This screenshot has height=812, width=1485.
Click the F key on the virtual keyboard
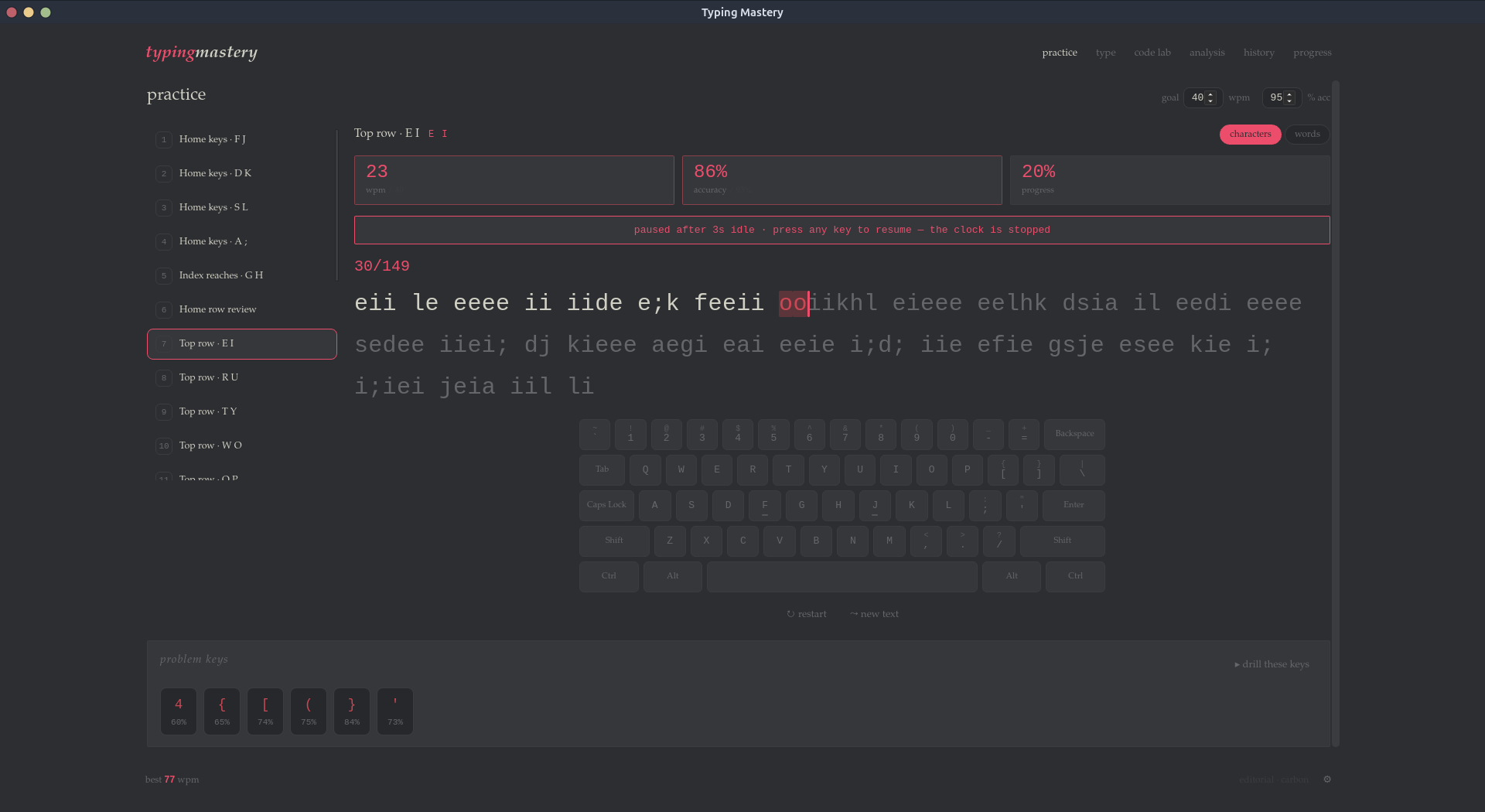pos(765,506)
